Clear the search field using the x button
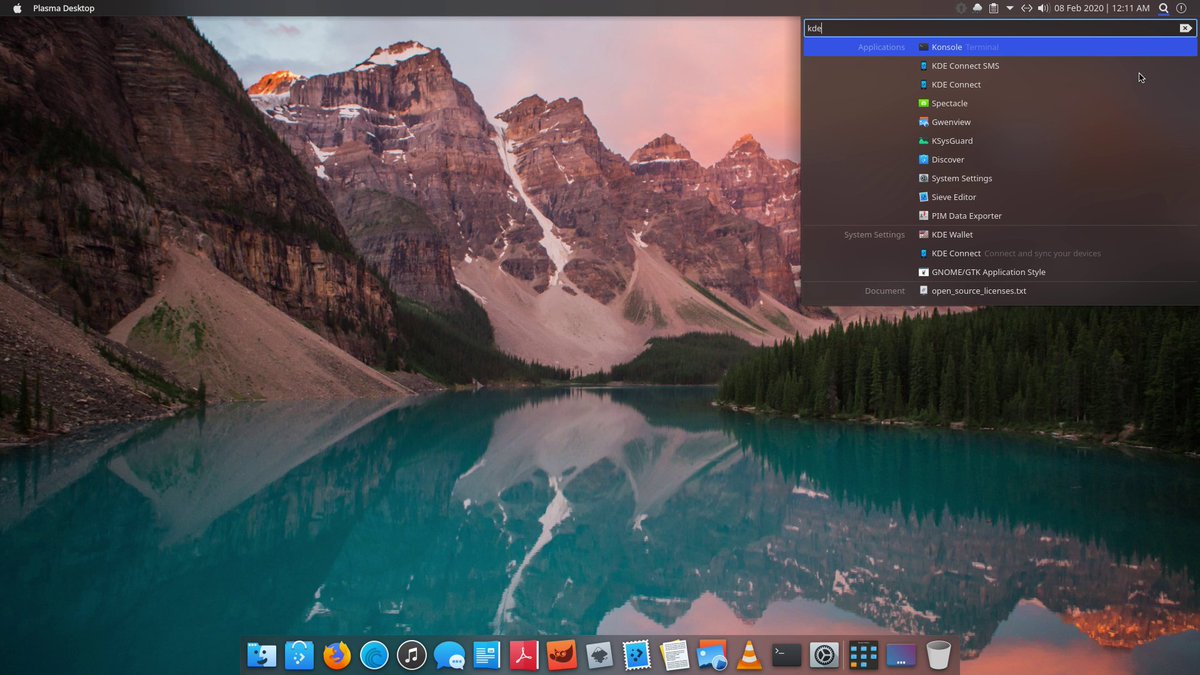The height and width of the screenshot is (675, 1200). [1186, 28]
